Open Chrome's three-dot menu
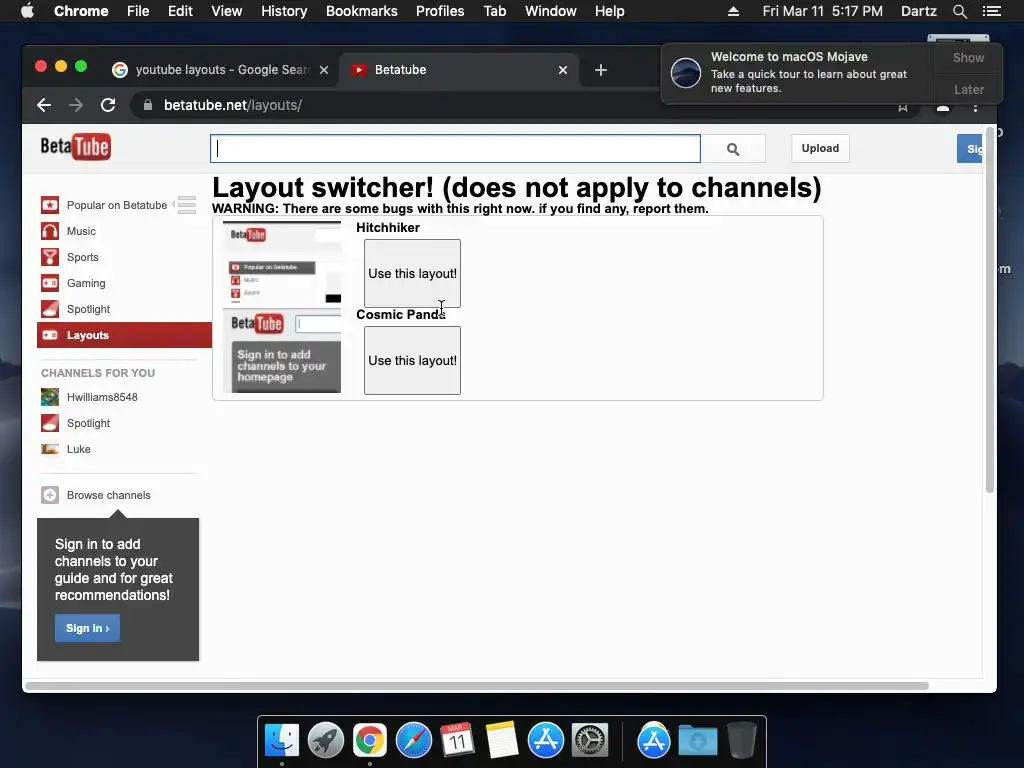Image resolution: width=1024 pixels, height=768 pixels. [976, 108]
